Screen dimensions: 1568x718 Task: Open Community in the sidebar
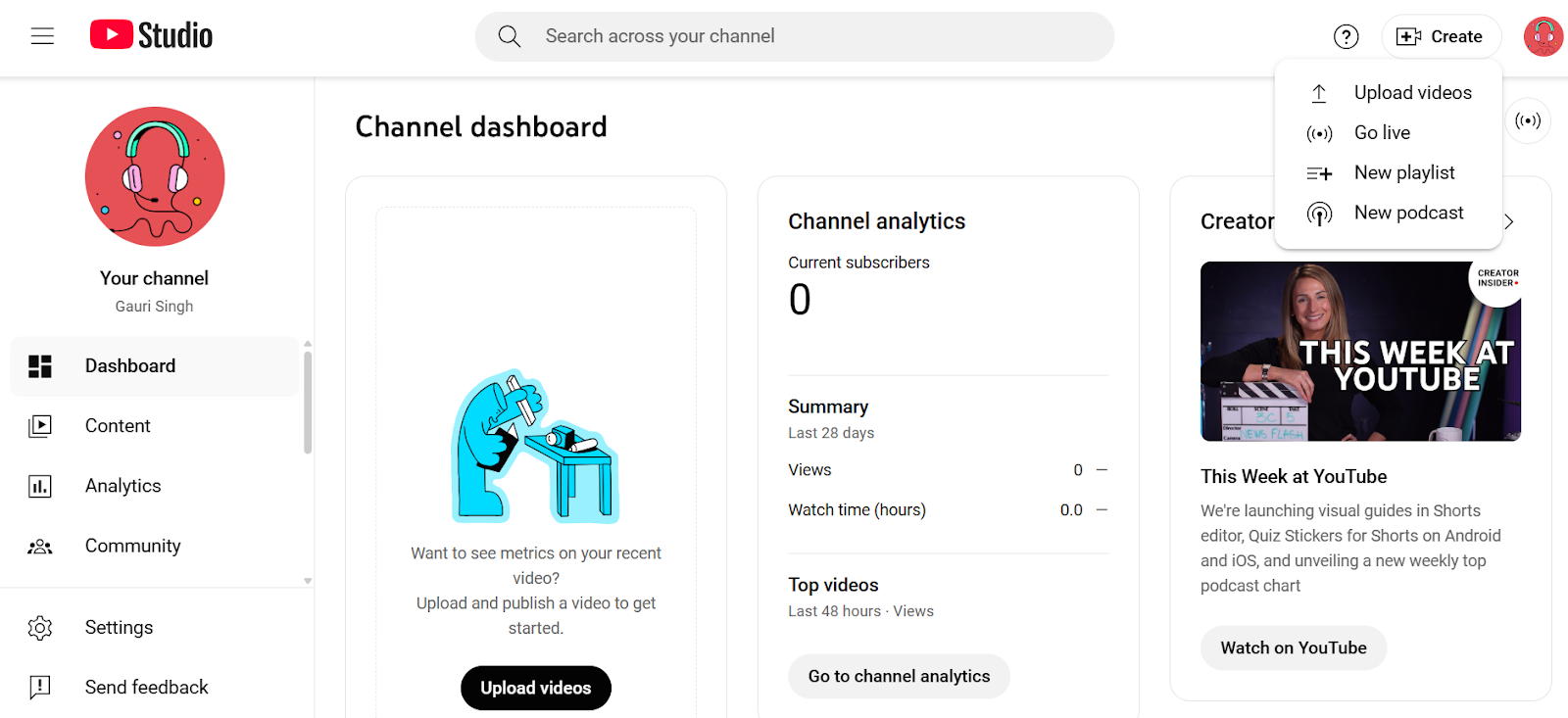(155, 547)
